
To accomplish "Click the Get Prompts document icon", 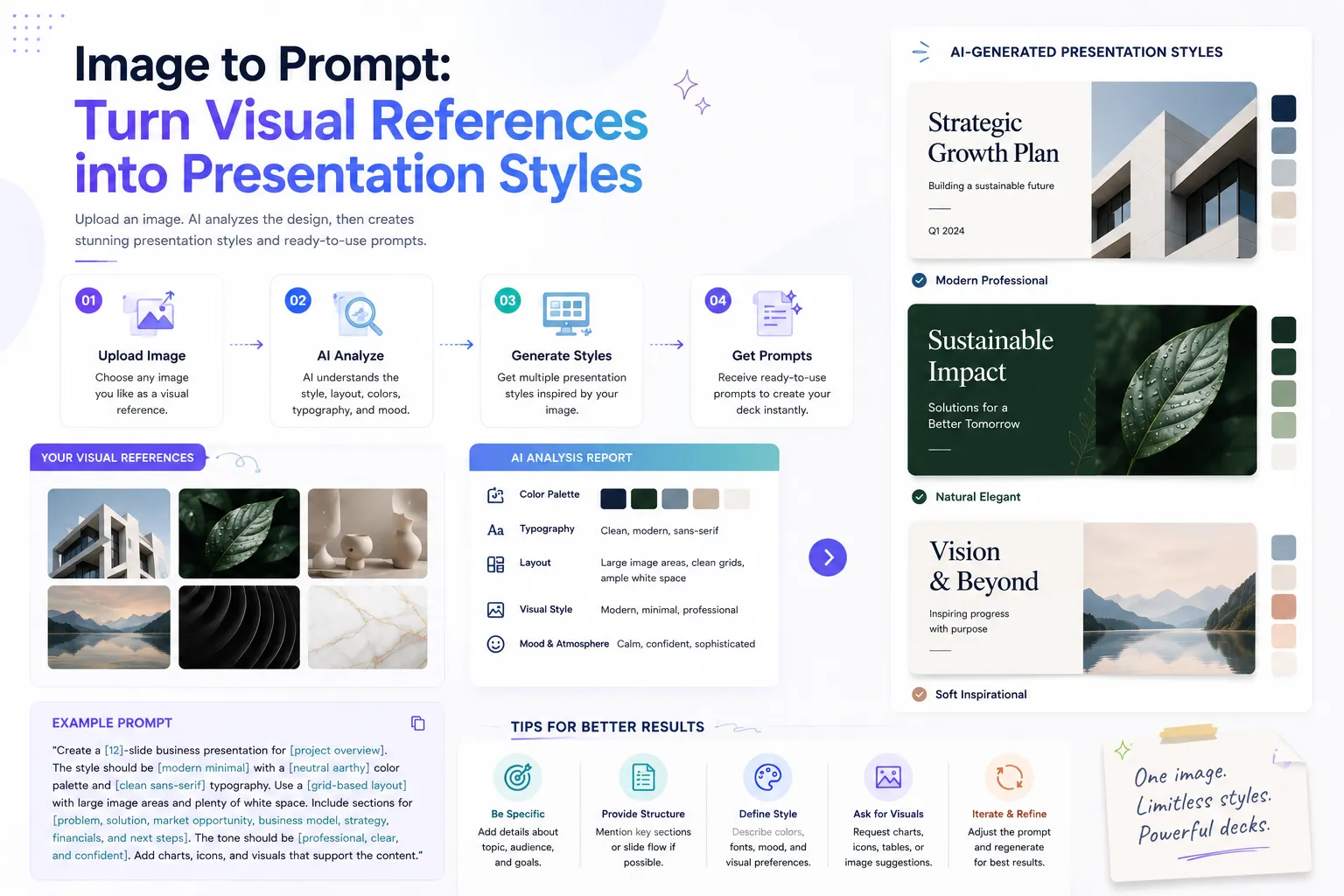I will (777, 313).
